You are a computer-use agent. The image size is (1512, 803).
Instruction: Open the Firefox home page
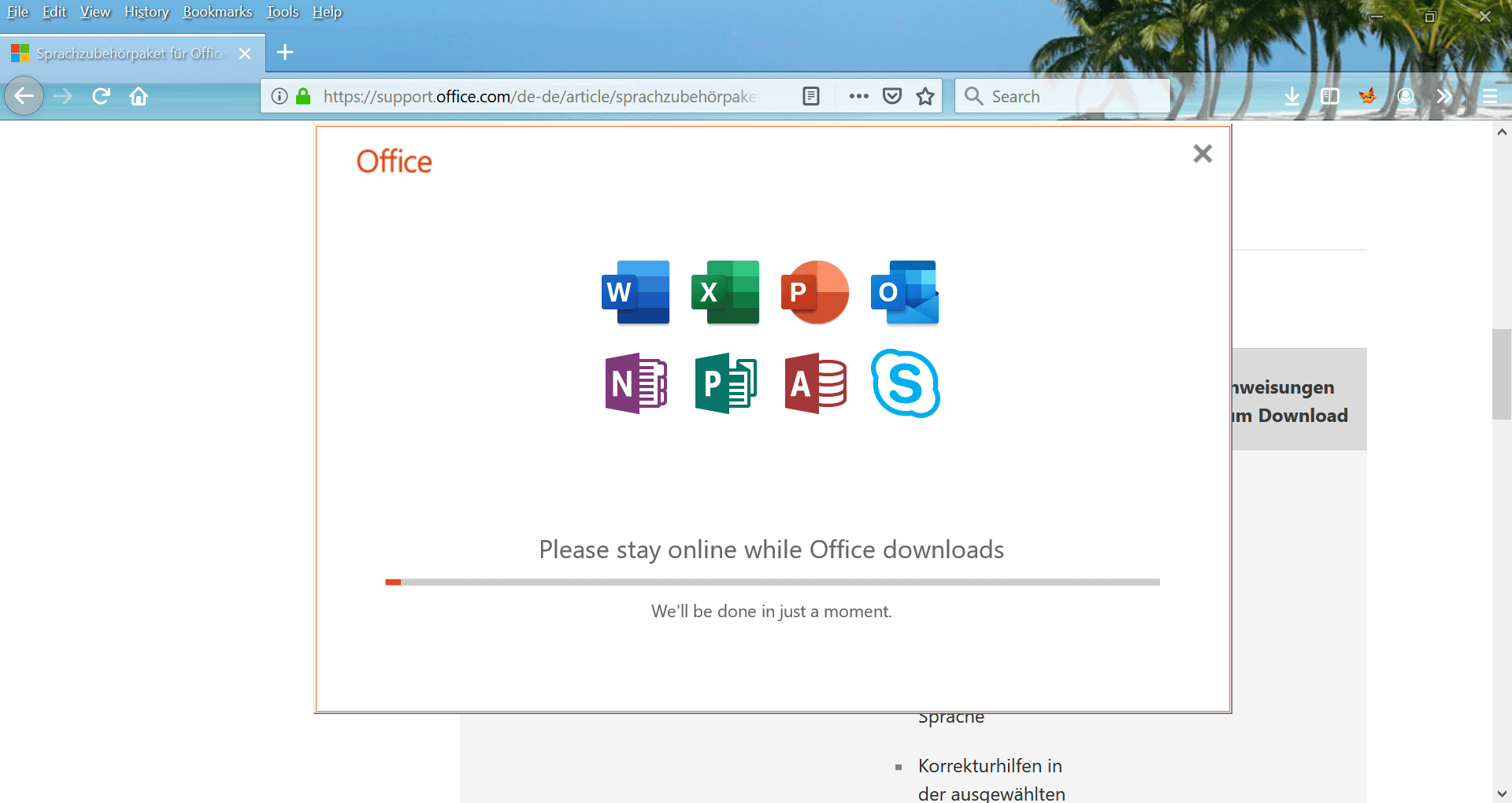(x=139, y=96)
